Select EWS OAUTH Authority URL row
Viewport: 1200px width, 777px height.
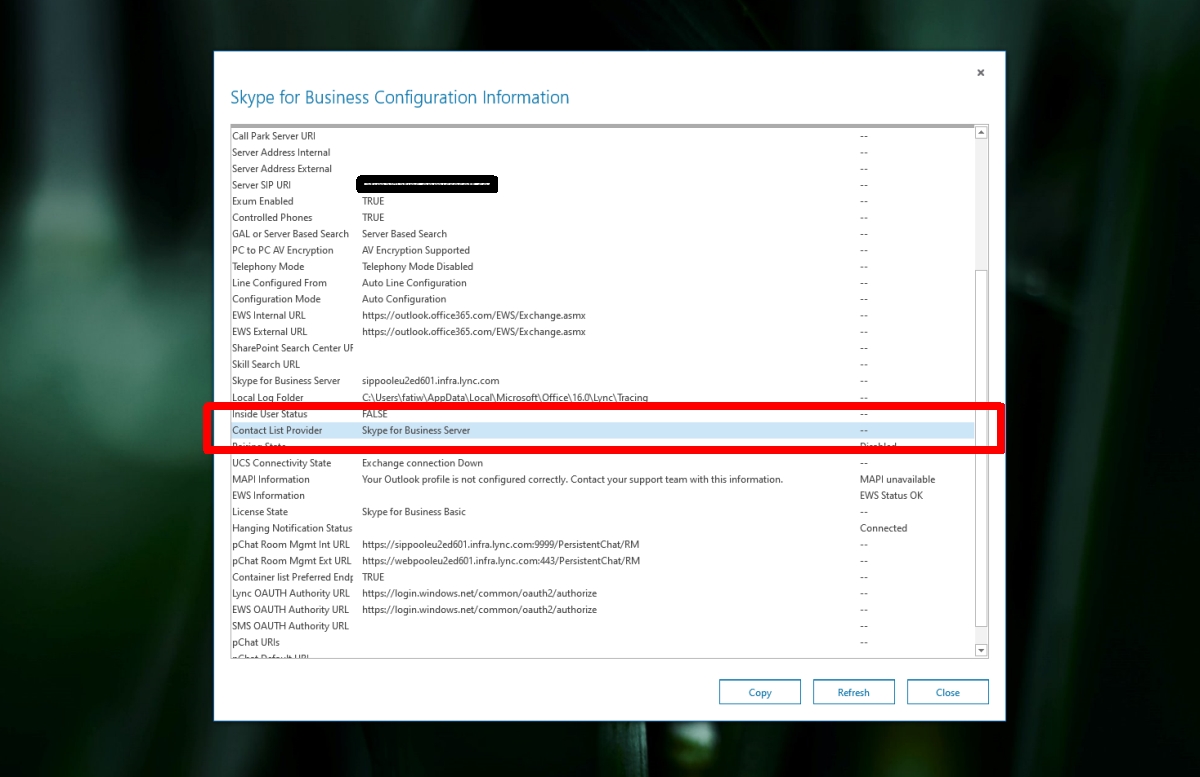pos(603,610)
